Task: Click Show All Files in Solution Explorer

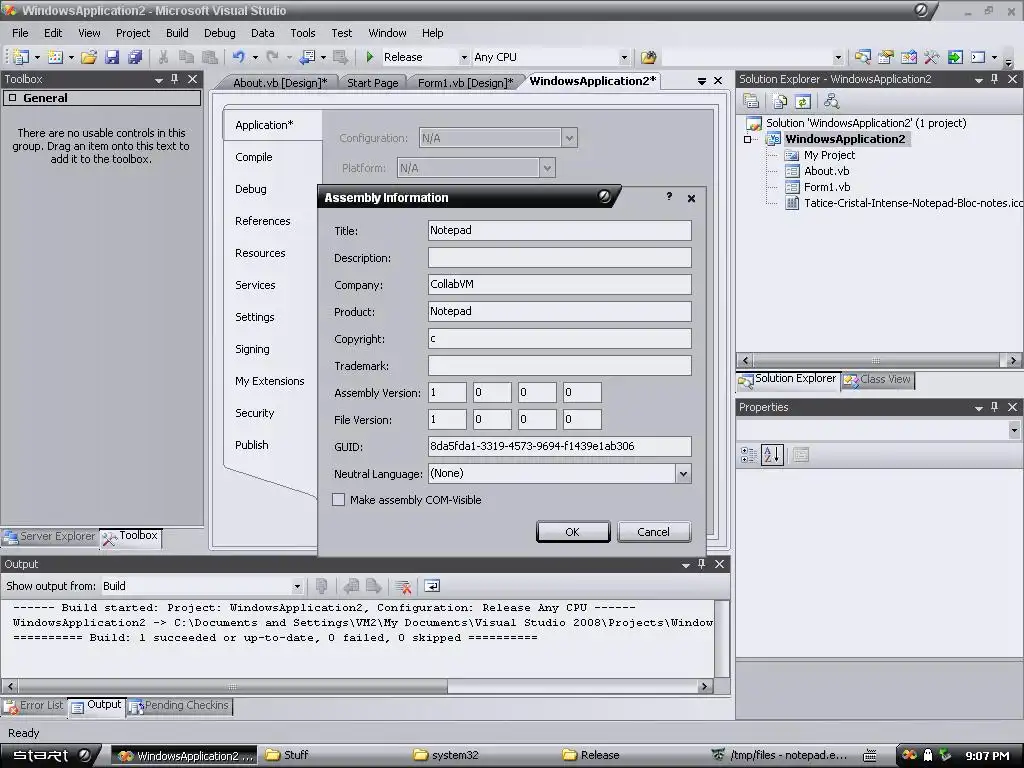Action: point(780,101)
